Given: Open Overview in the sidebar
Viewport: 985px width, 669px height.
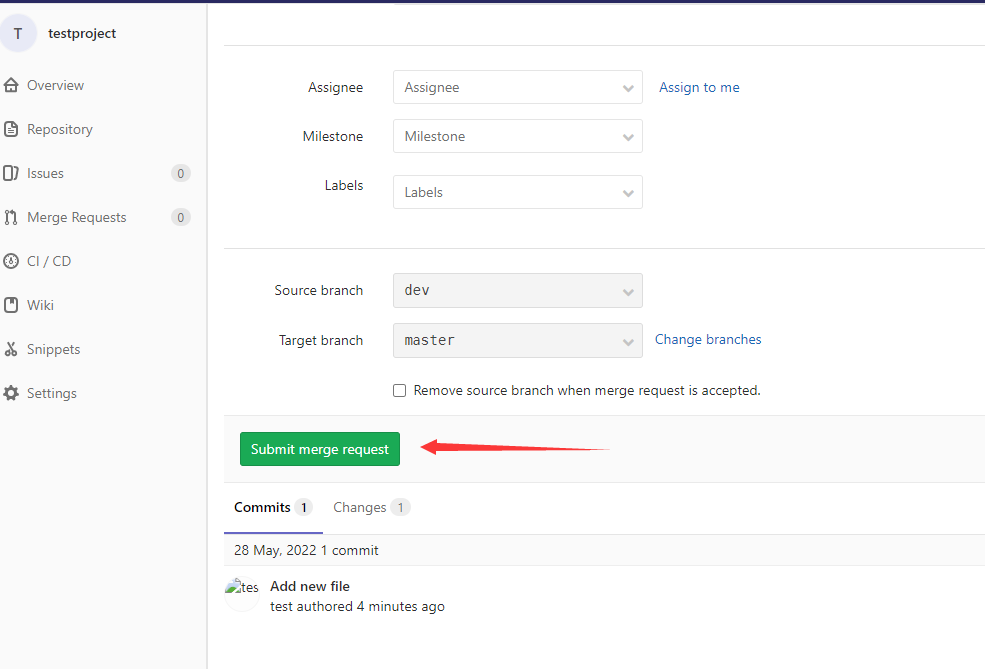Looking at the screenshot, I should click(55, 85).
